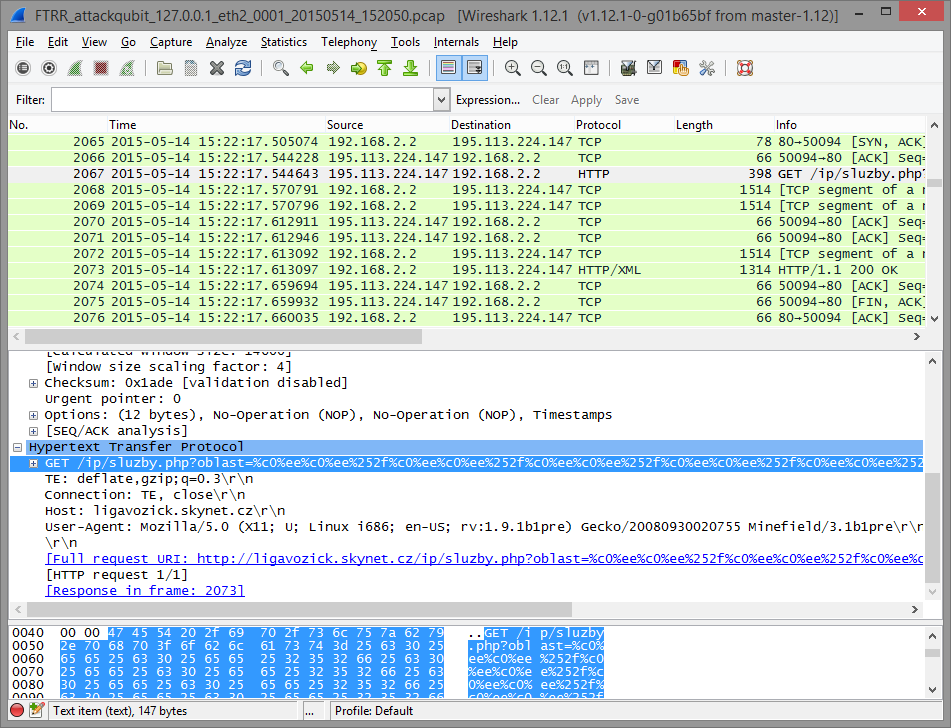Select packet 2073 HTTP/1.1 200 OK
Viewport: 951px width, 728px height.
[x=467, y=270]
